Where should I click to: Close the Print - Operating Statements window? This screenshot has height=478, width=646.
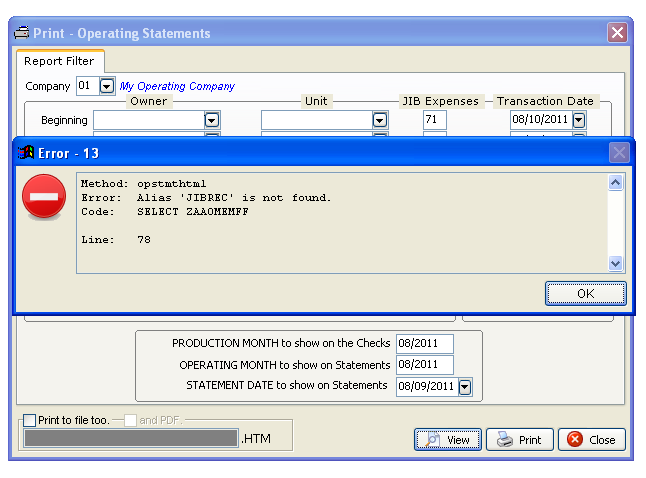(617, 32)
